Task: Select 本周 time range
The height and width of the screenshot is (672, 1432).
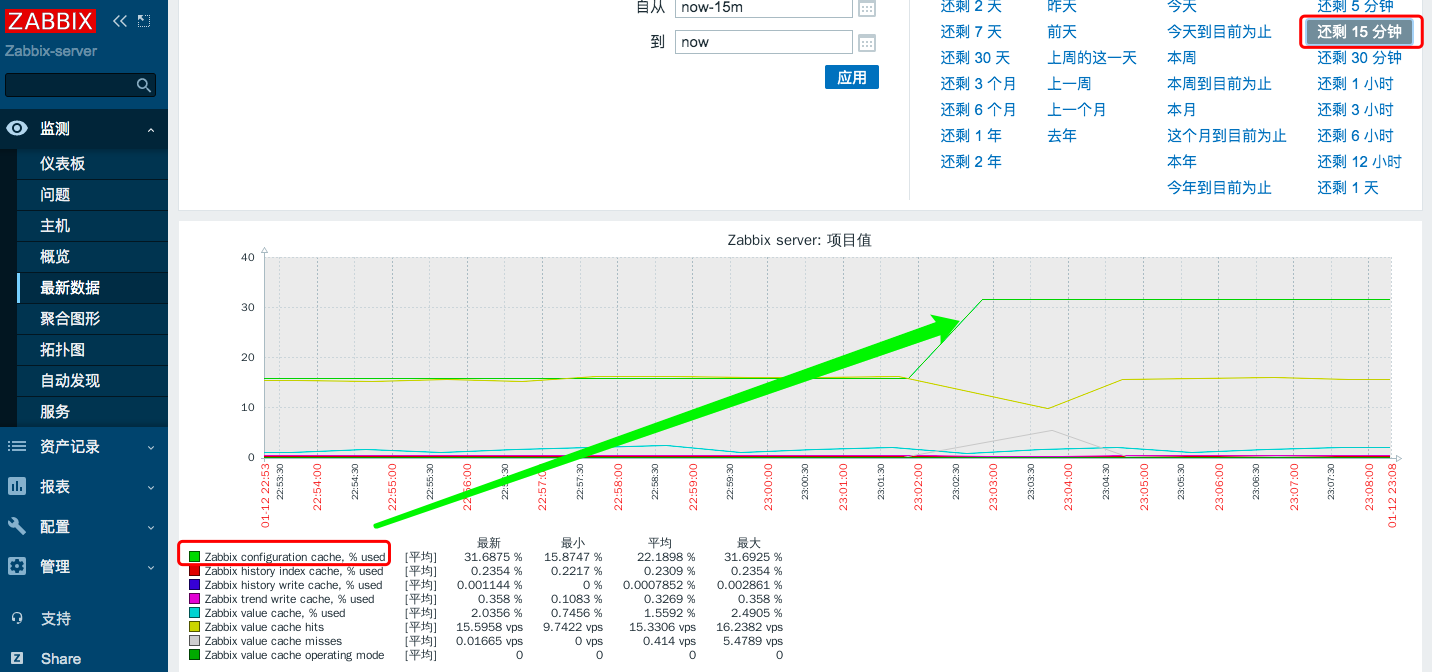Action: pyautogui.click(x=1182, y=58)
